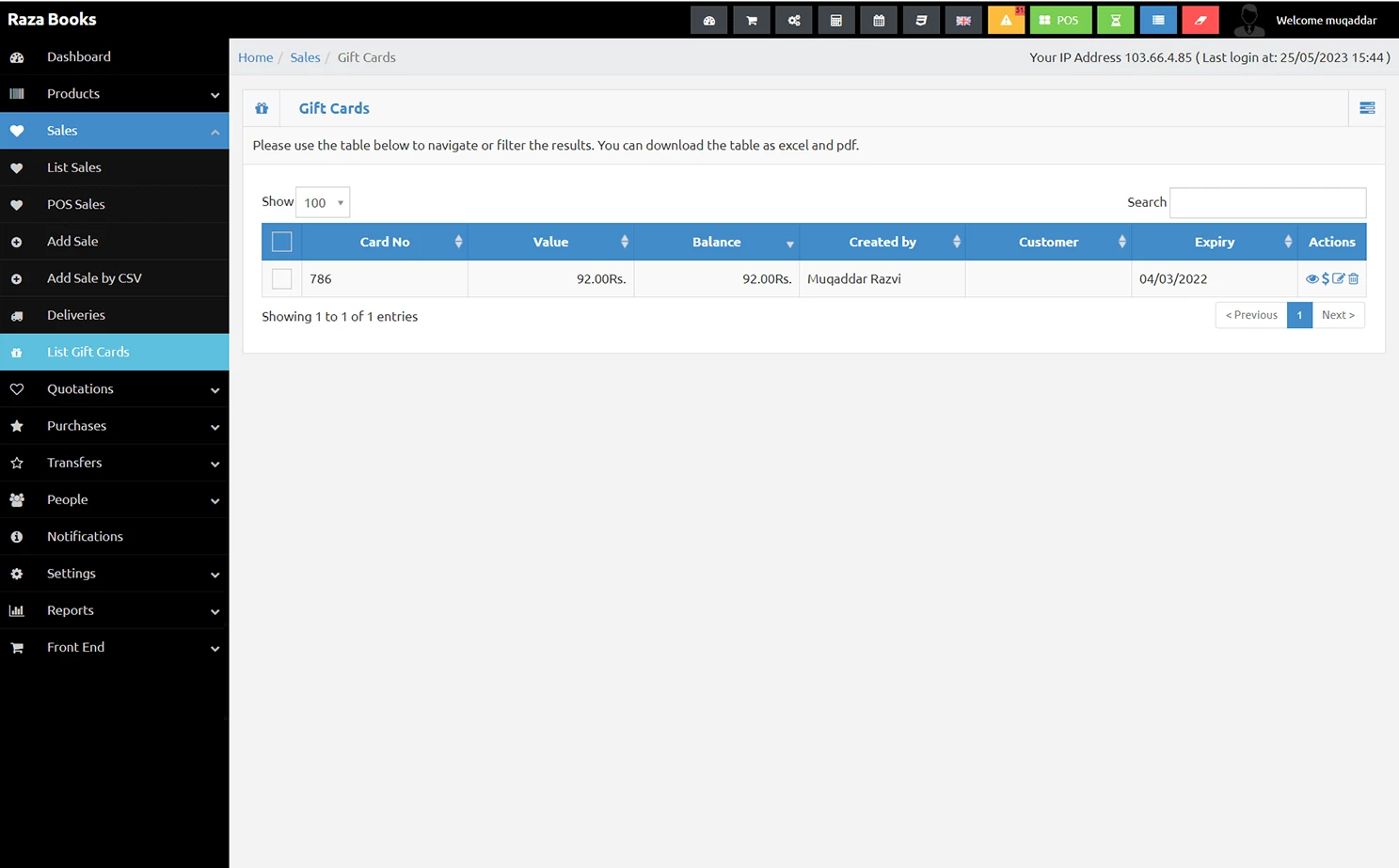Open the Show 100 entries dropdown

click(x=323, y=202)
